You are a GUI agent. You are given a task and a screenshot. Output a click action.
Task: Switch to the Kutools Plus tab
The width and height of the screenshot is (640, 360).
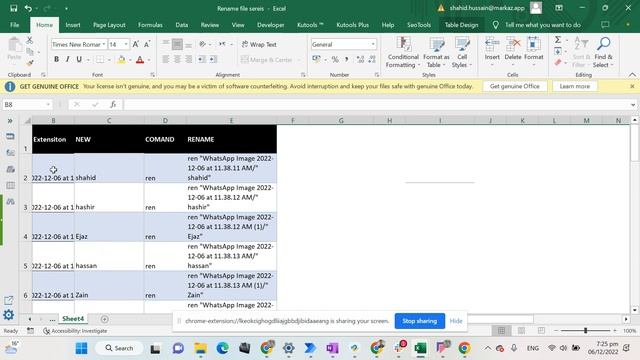pos(352,25)
